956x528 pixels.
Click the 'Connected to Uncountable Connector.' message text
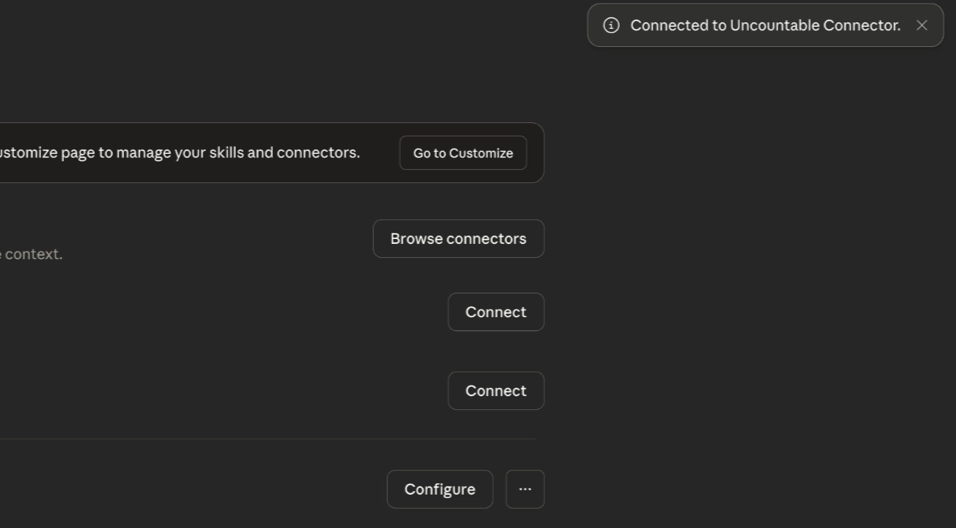[765, 25]
